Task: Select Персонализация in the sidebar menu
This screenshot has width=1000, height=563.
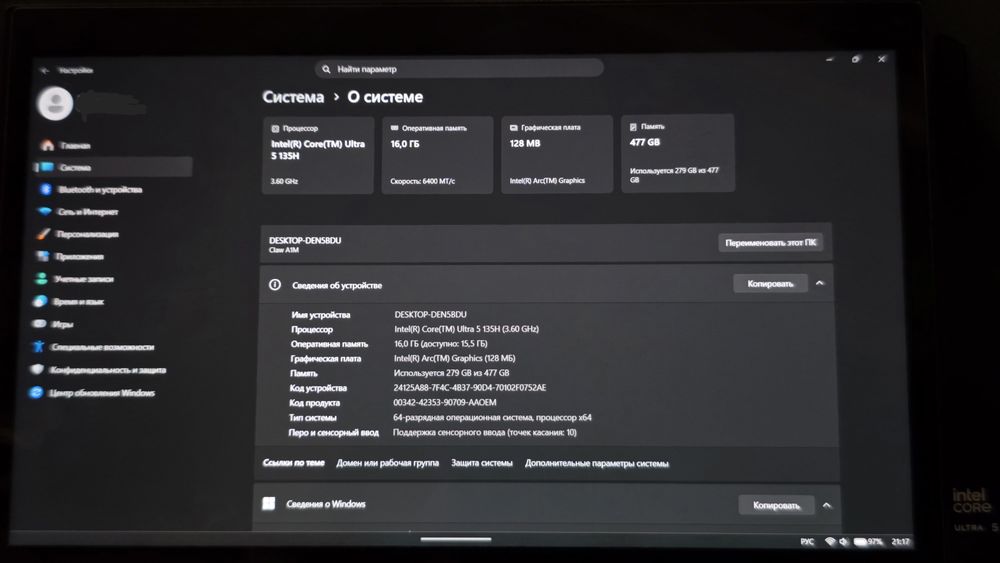Action: point(87,234)
